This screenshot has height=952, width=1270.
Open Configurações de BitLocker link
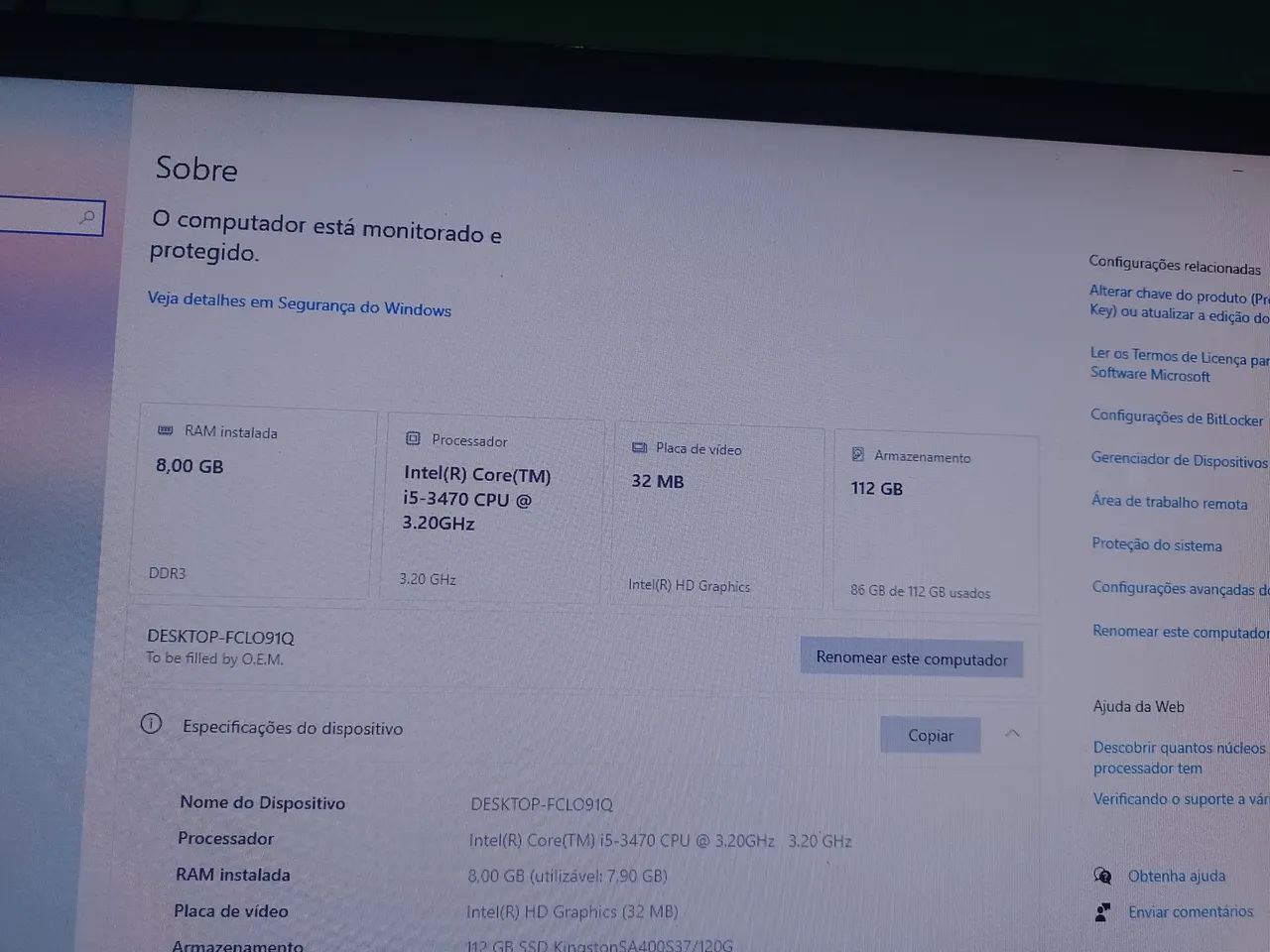tap(1177, 417)
